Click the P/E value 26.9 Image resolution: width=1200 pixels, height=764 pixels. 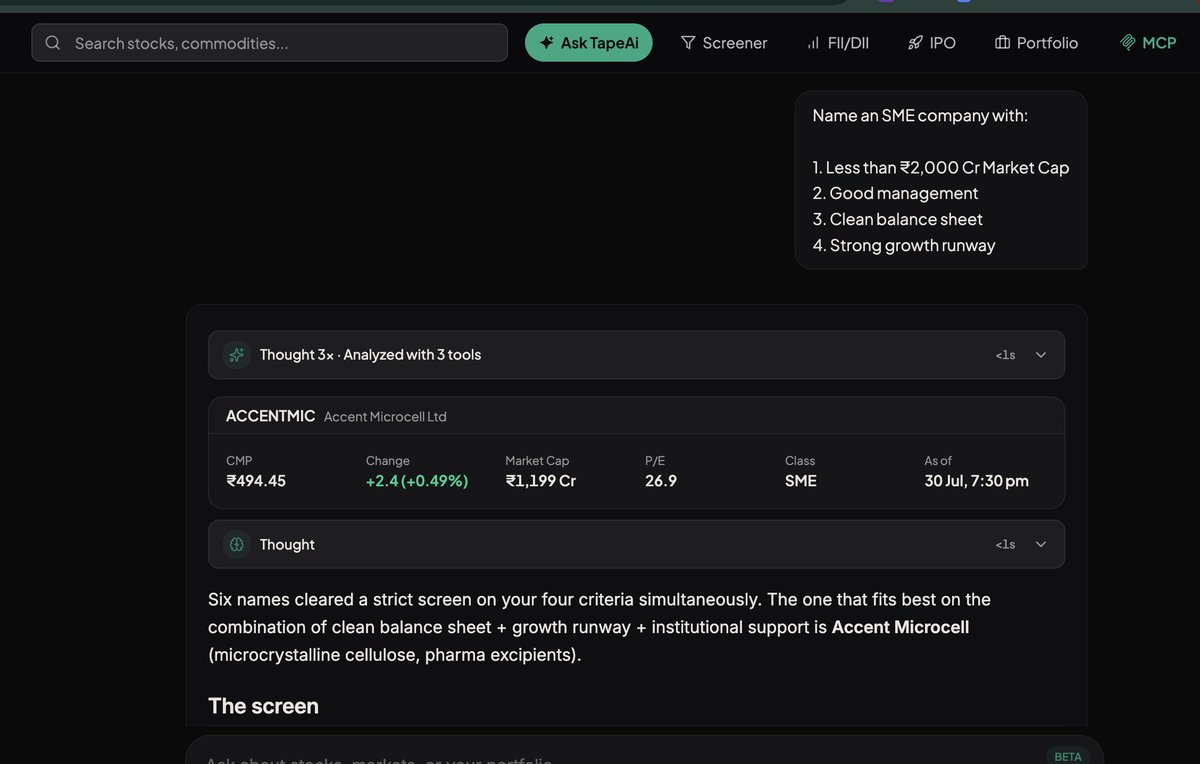pos(661,481)
